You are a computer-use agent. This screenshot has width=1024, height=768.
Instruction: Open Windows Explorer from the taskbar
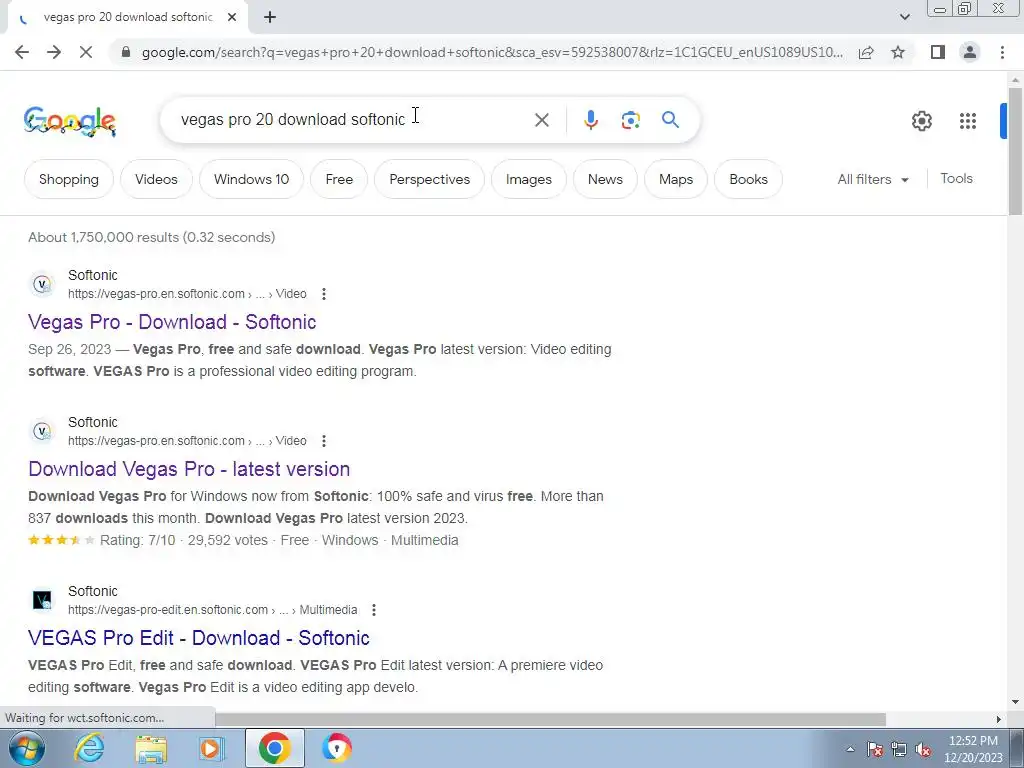click(151, 748)
